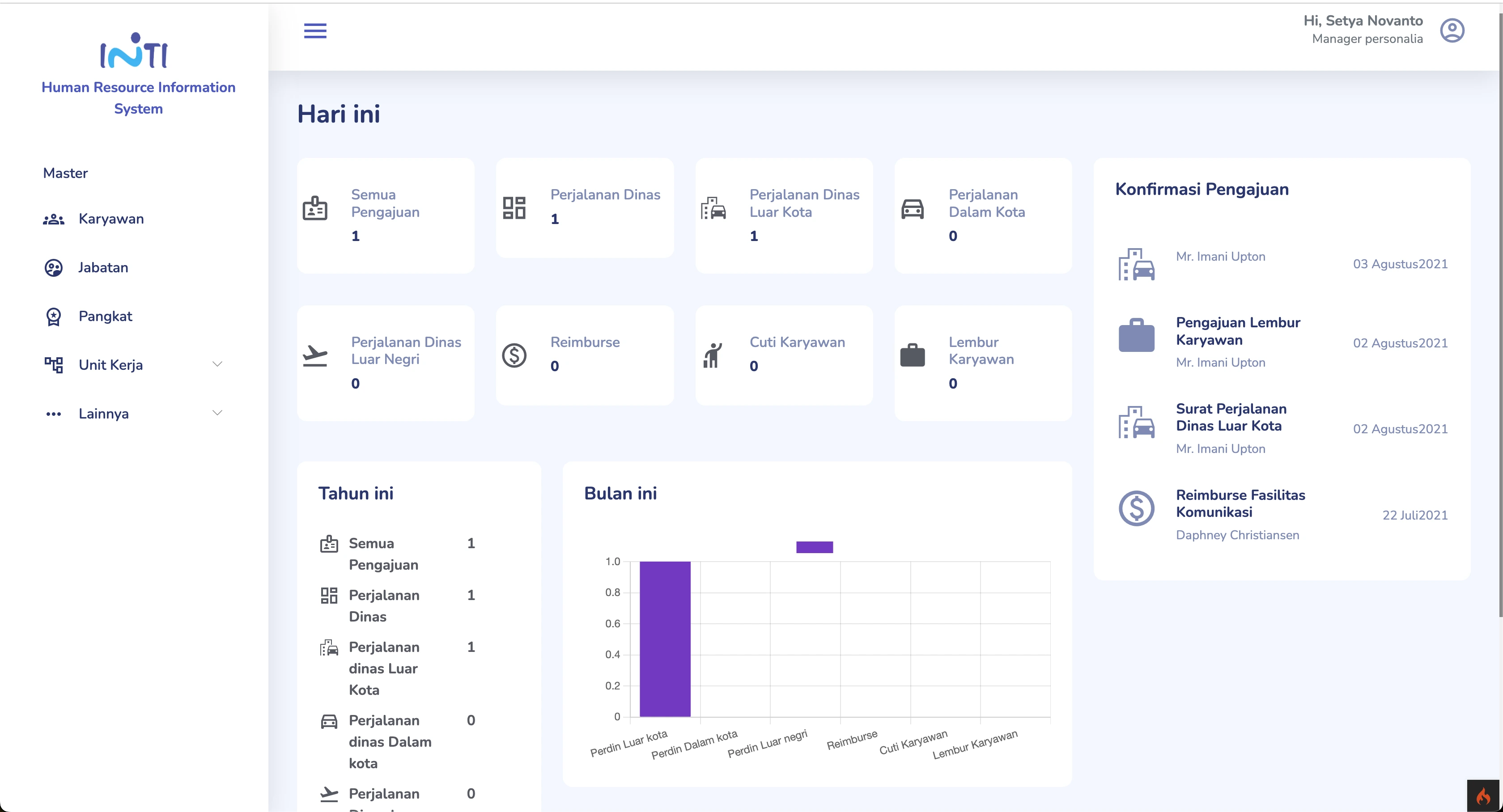Open Surat Perjalanan Dinas Luar Kota request

tap(1231, 417)
